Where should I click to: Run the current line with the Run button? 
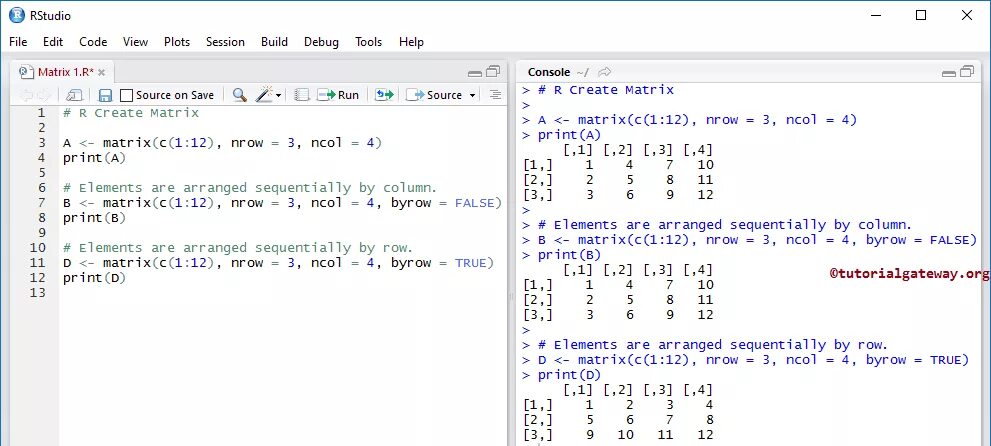[339, 95]
